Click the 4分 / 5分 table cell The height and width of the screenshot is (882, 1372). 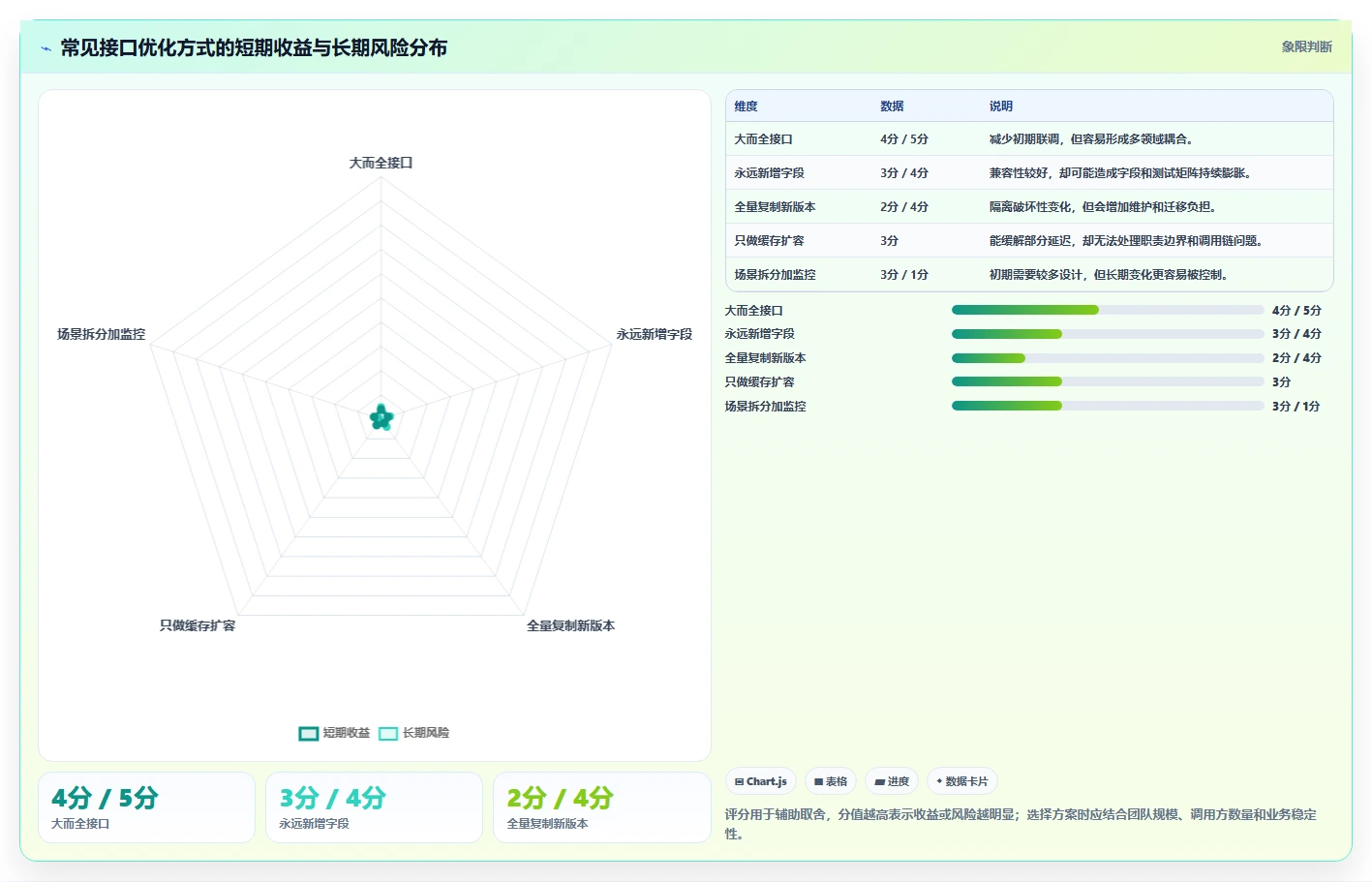pos(904,139)
